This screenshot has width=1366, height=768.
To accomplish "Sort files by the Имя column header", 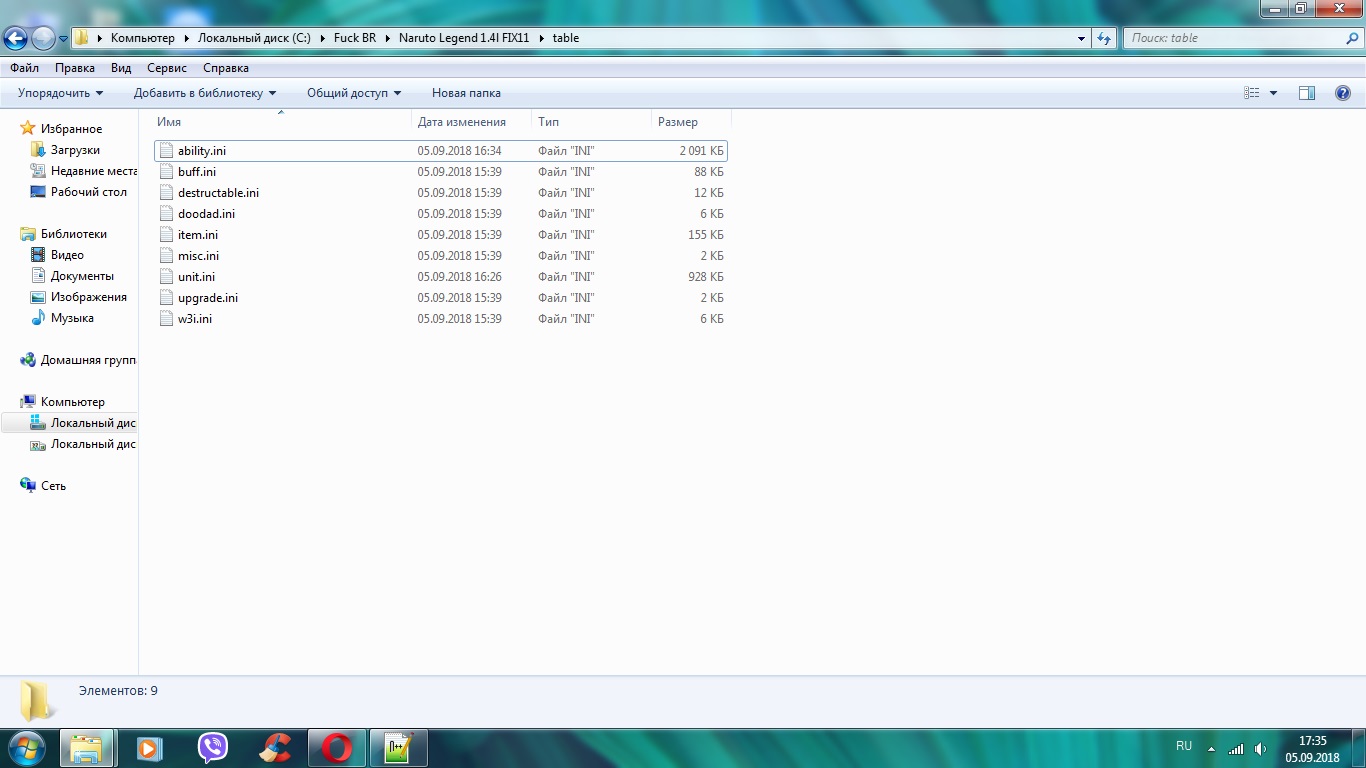I will (x=282, y=122).
